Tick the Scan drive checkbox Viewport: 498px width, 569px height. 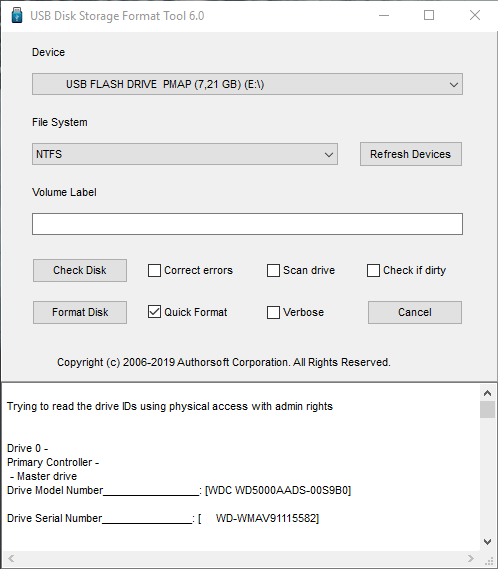[273, 270]
